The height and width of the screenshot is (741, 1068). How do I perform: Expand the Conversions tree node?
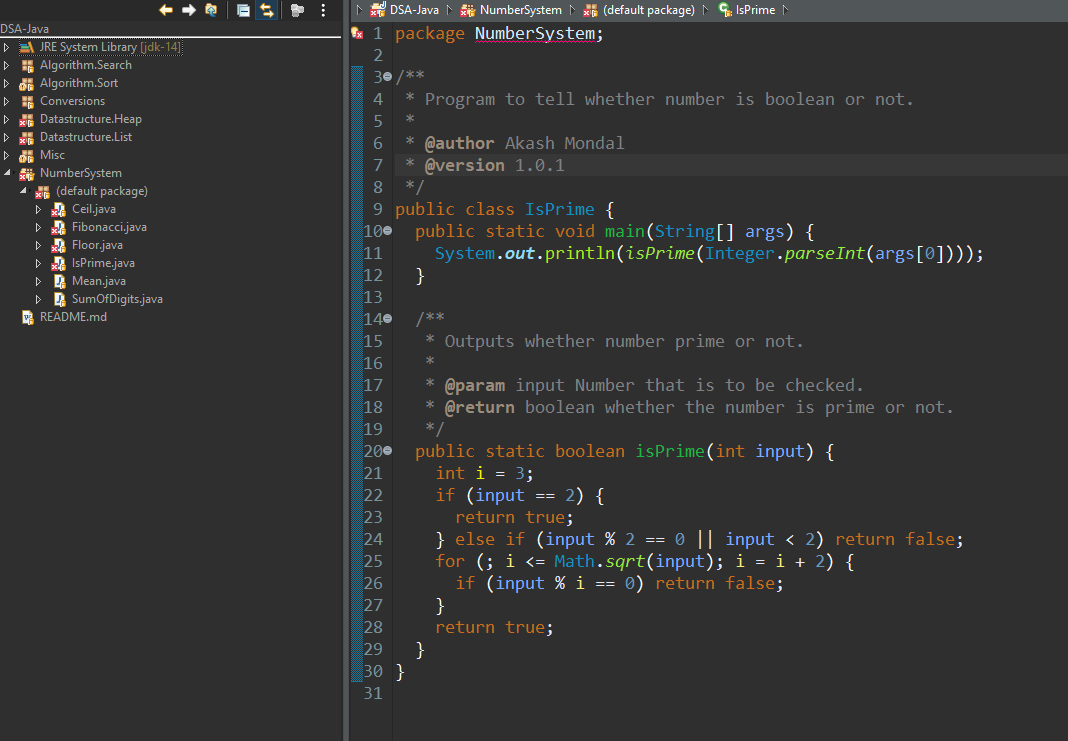[7, 101]
